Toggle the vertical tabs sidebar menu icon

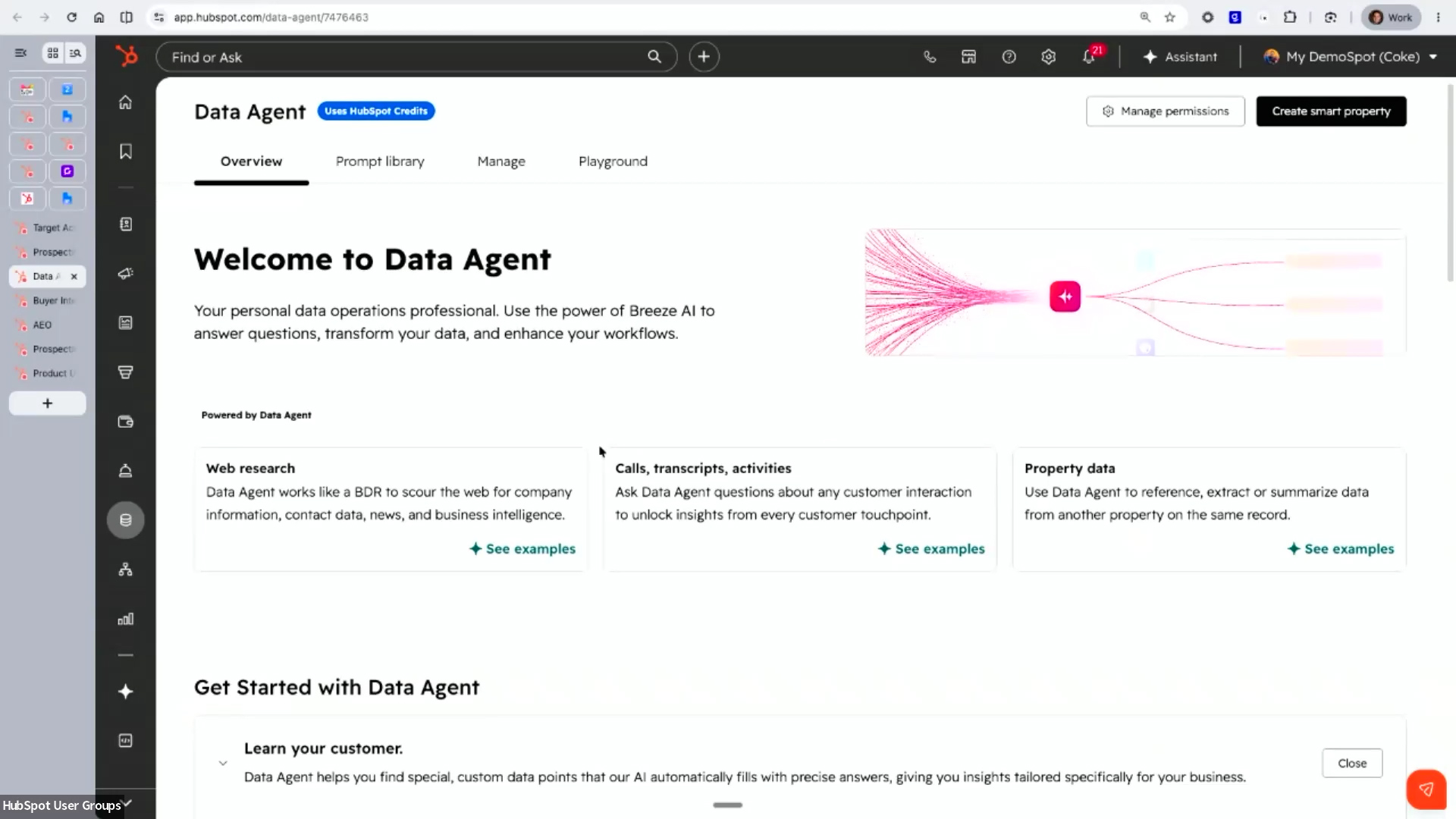point(20,53)
